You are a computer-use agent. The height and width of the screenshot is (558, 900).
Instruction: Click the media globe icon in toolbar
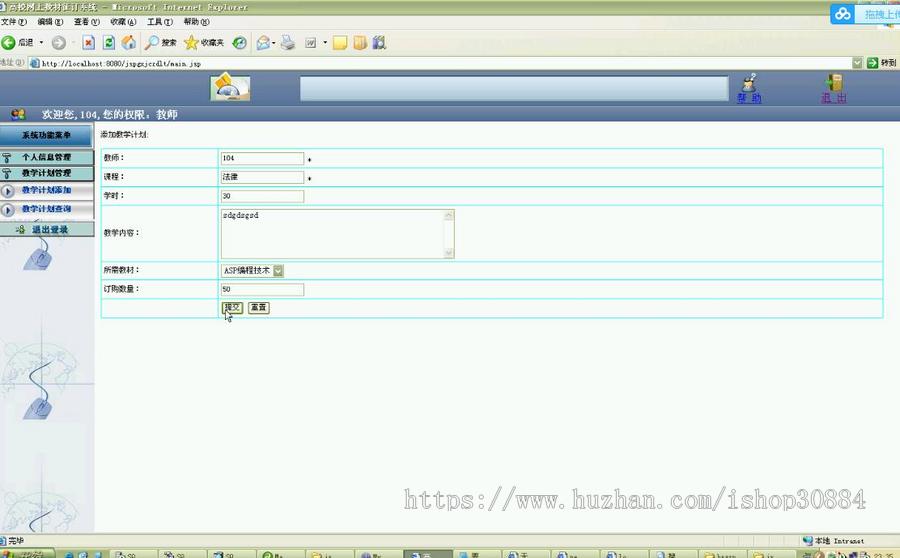[239, 42]
